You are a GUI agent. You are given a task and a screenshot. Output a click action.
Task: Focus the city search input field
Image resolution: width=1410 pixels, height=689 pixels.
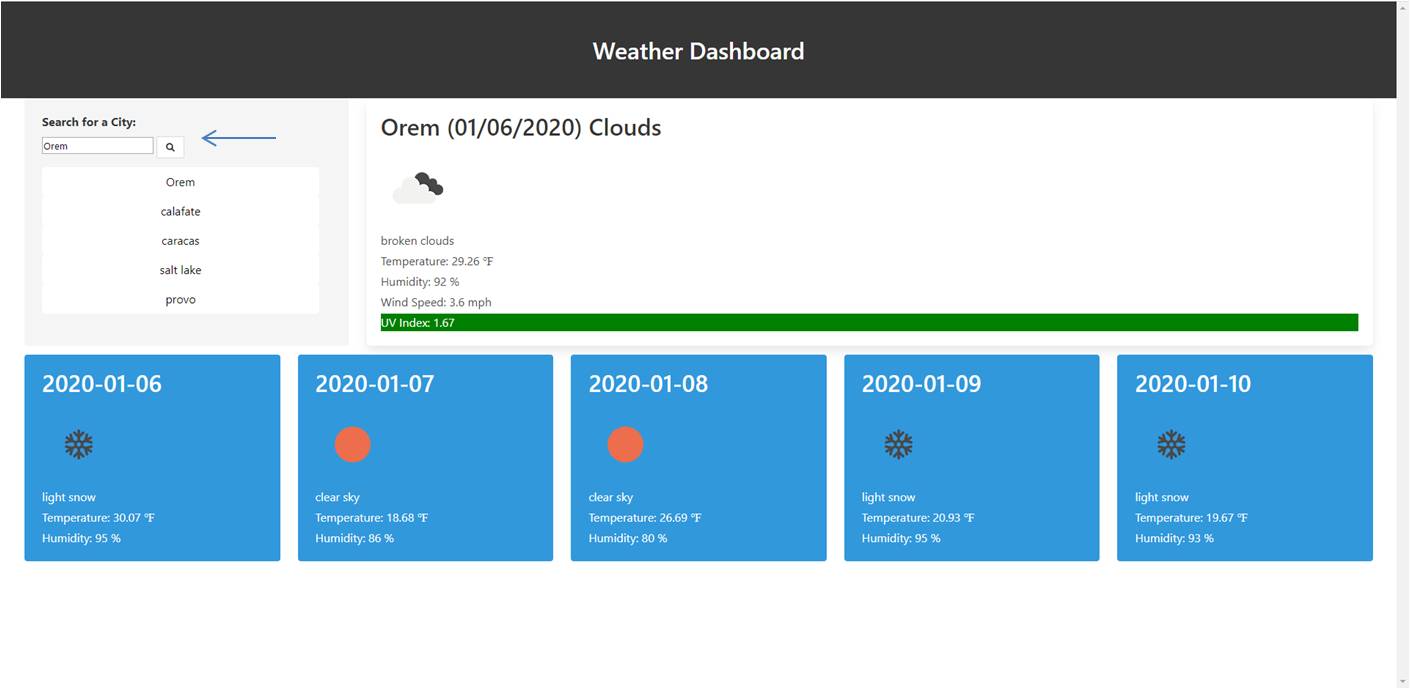point(98,146)
